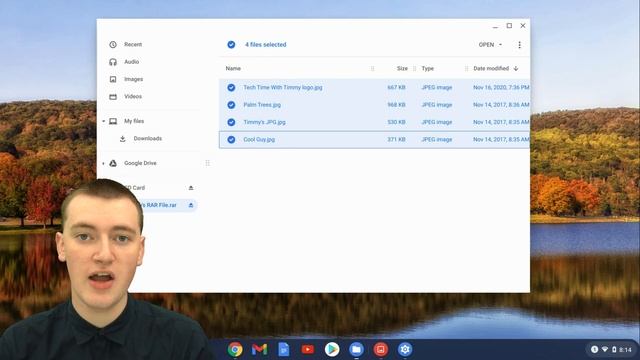Open the Videos section

[x=133, y=97]
